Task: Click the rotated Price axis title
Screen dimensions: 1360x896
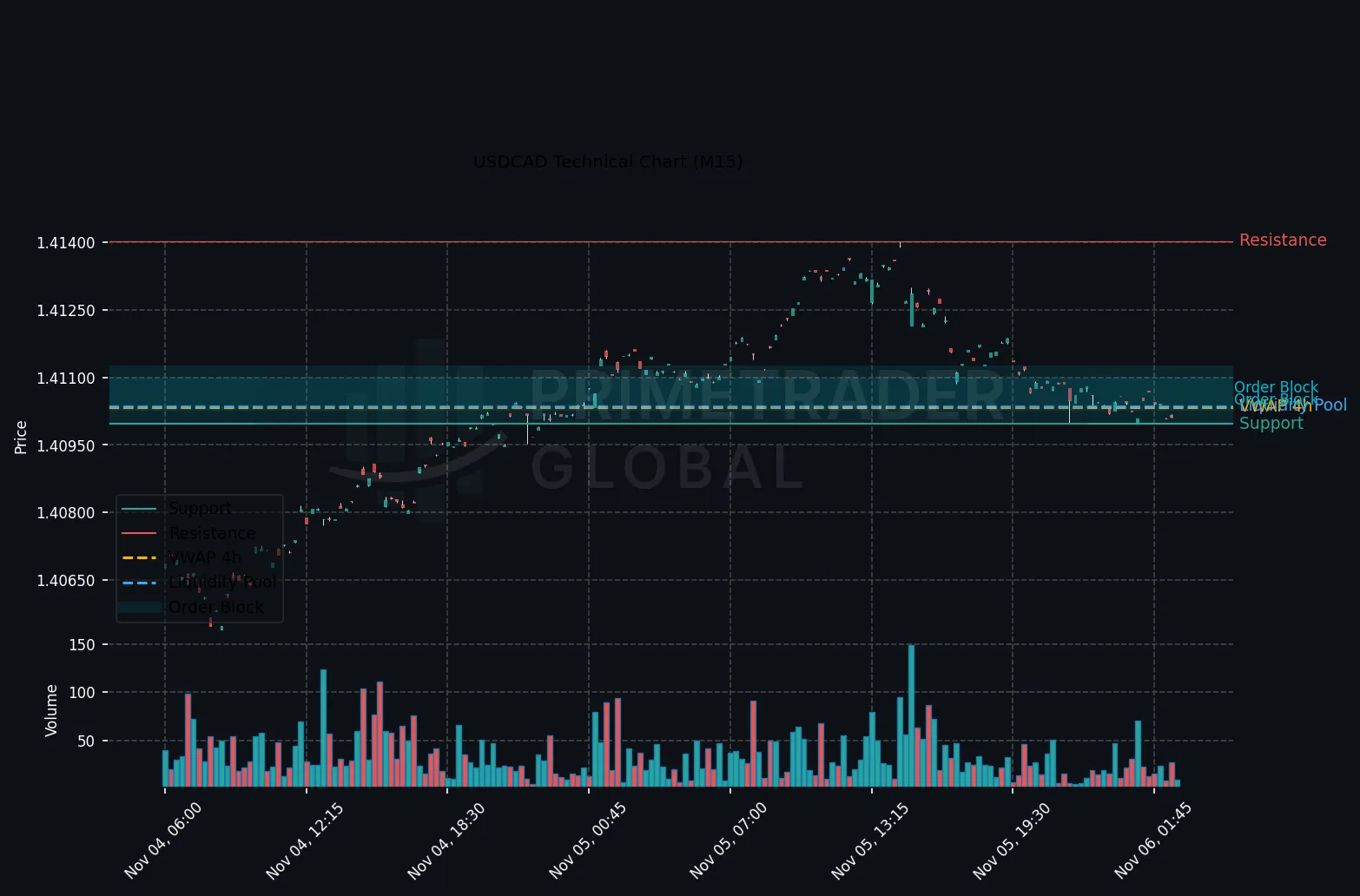Action: 21,438
